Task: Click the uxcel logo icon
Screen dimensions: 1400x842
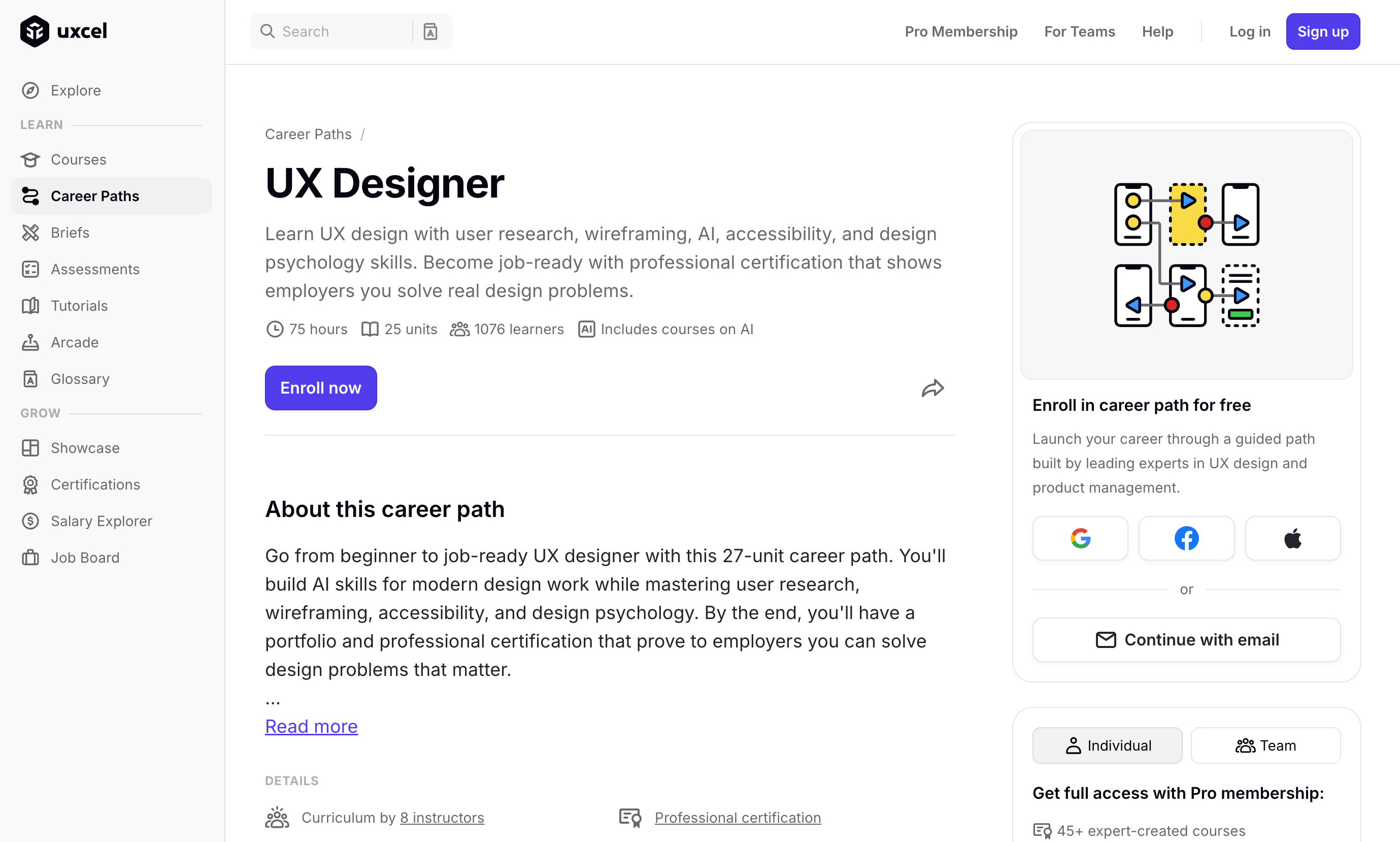Action: tap(35, 31)
